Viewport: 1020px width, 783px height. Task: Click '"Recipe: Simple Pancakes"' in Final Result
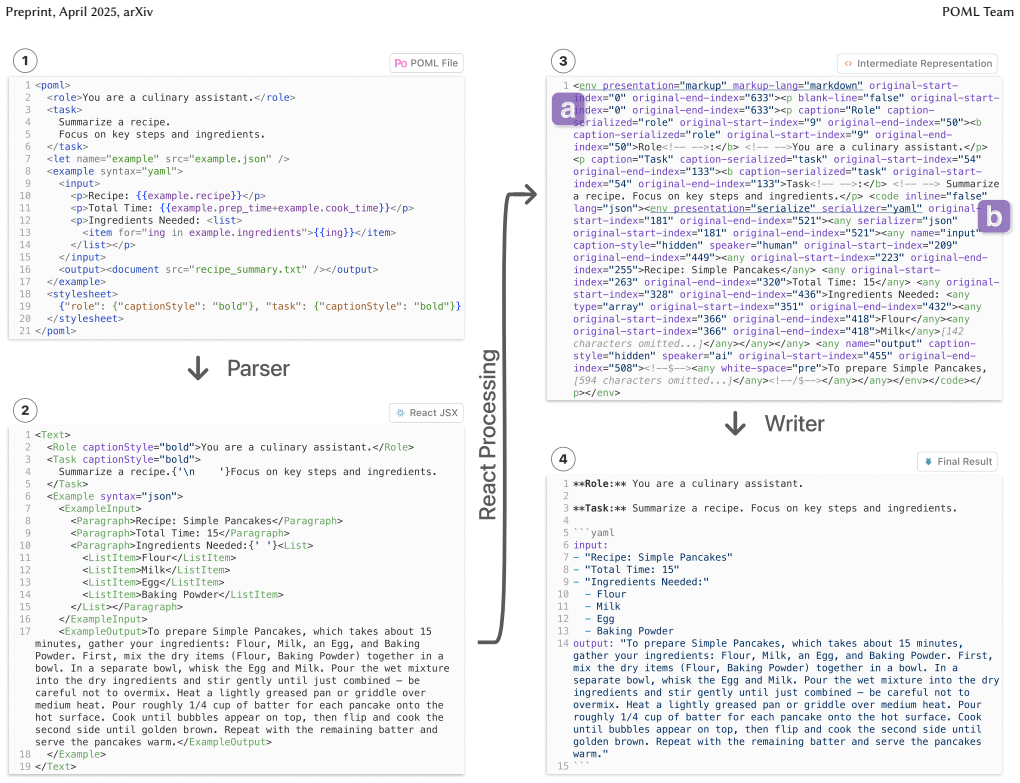click(x=658, y=557)
